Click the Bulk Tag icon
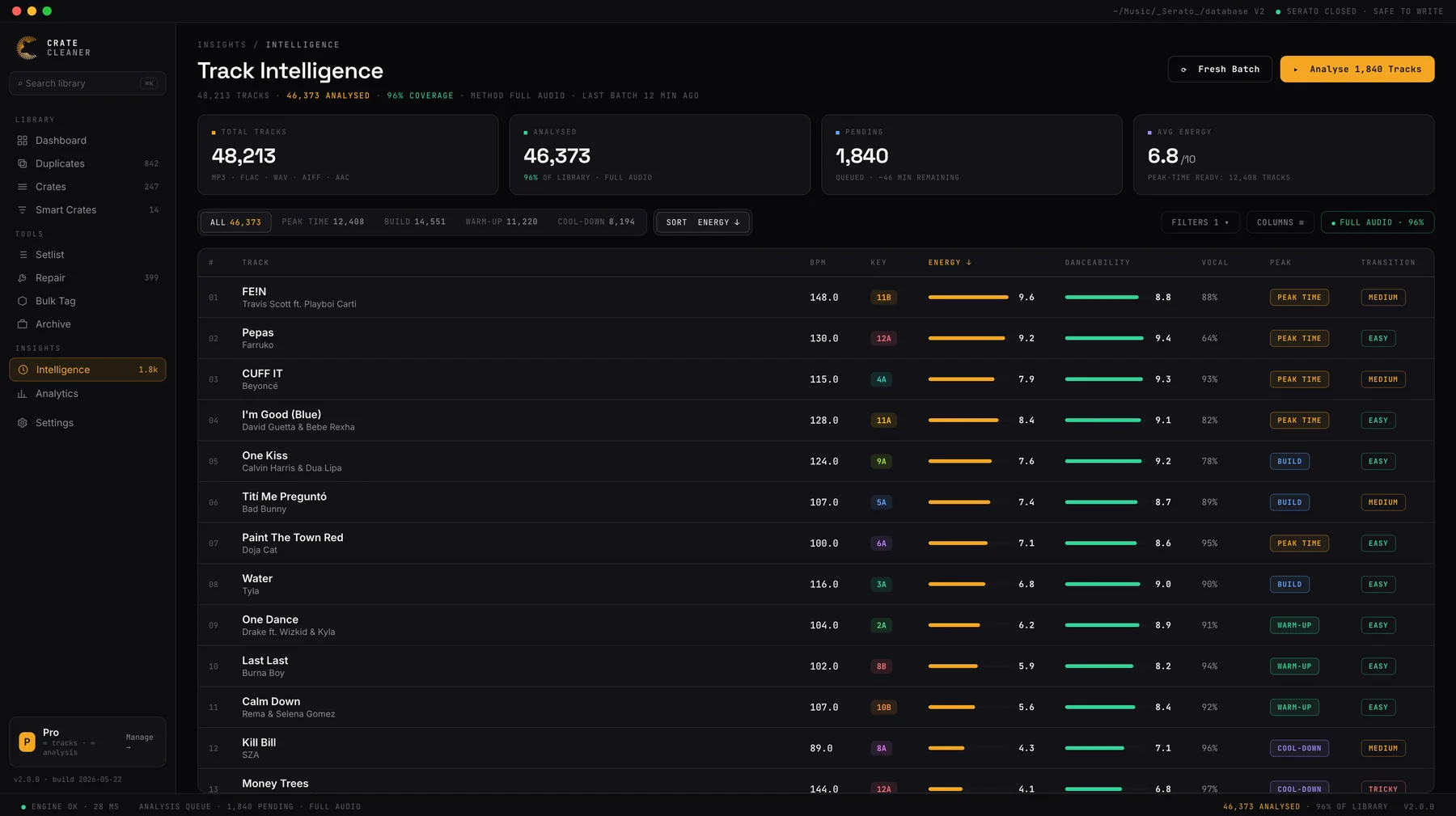1456x816 pixels. click(23, 301)
